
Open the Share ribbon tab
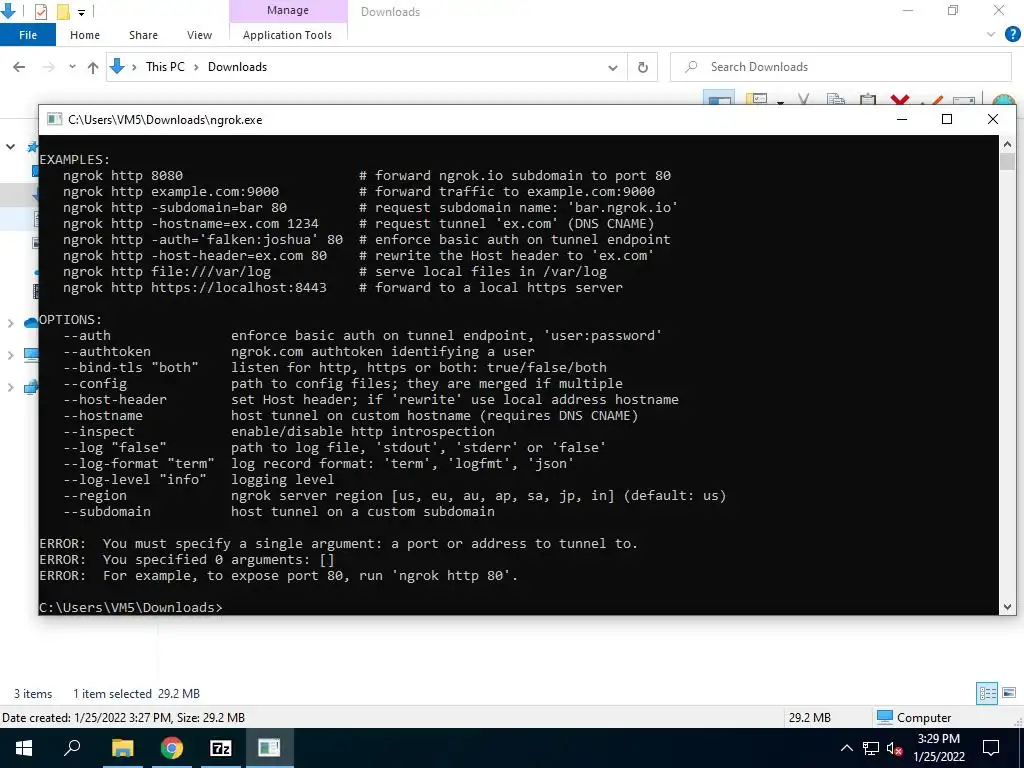click(x=143, y=35)
